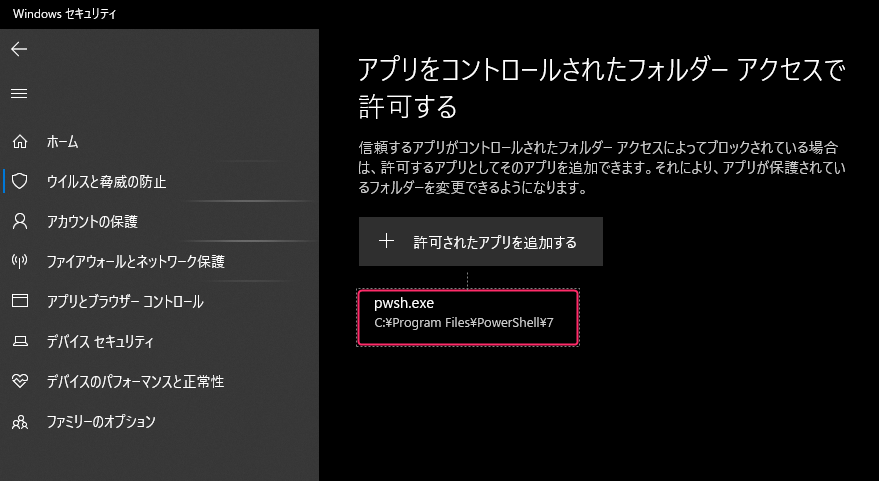Click the ホーム house icon
This screenshot has width=879, height=481.
coord(20,142)
